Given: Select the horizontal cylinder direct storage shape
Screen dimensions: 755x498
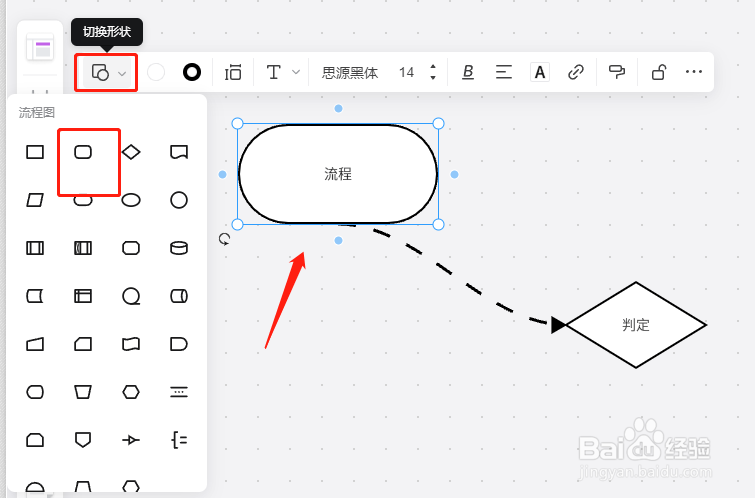Looking at the screenshot, I should tap(179, 296).
